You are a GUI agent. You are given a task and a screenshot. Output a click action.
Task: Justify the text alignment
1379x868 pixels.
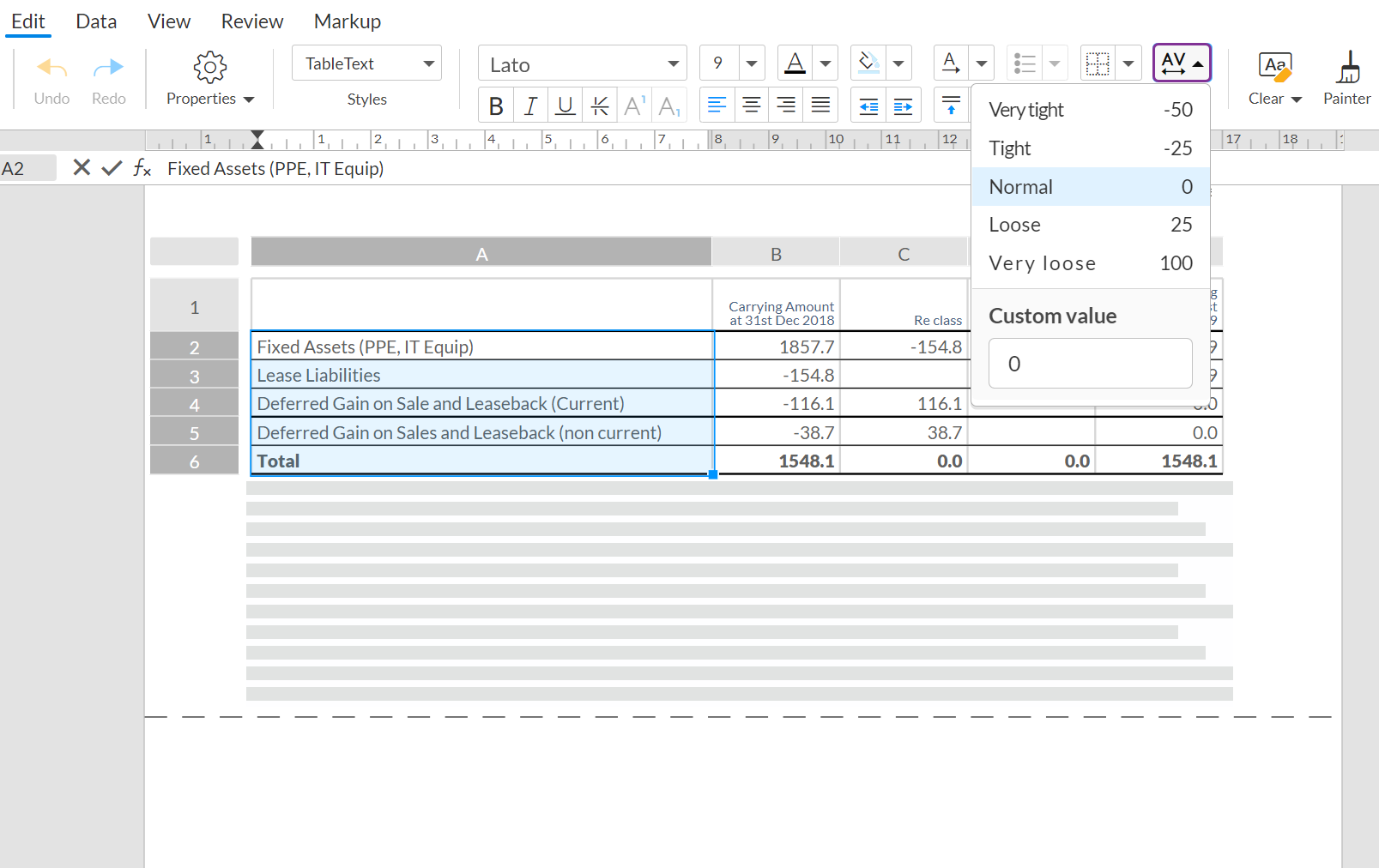click(x=820, y=105)
